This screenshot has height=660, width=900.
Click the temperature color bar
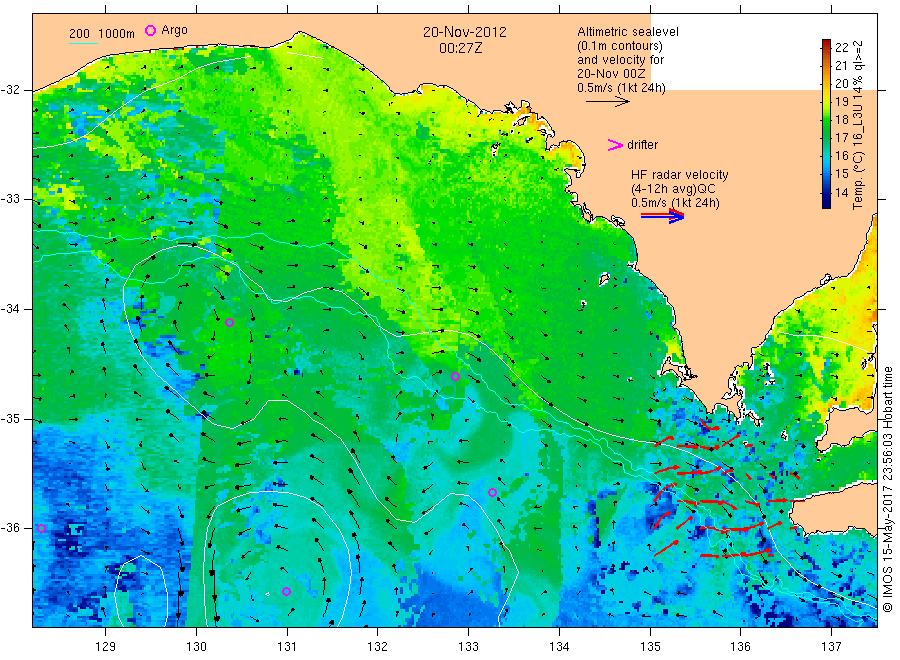click(827, 123)
